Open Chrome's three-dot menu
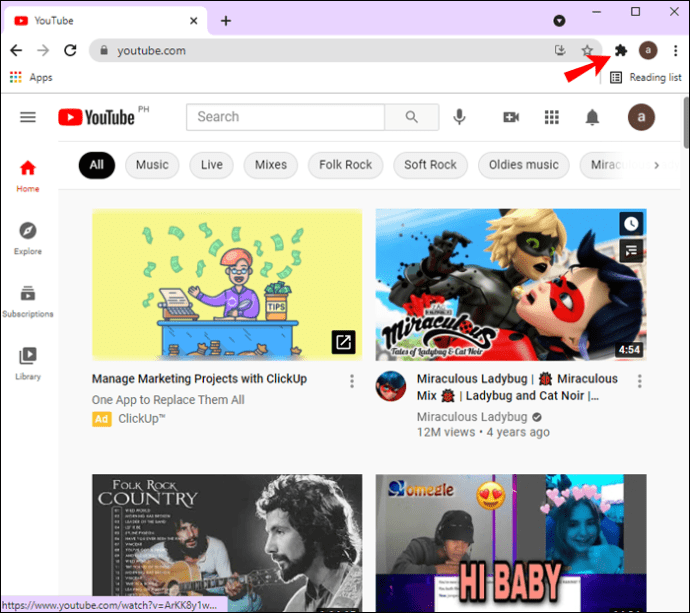Image resolution: width=690 pixels, height=613 pixels. pyautogui.click(x=675, y=50)
